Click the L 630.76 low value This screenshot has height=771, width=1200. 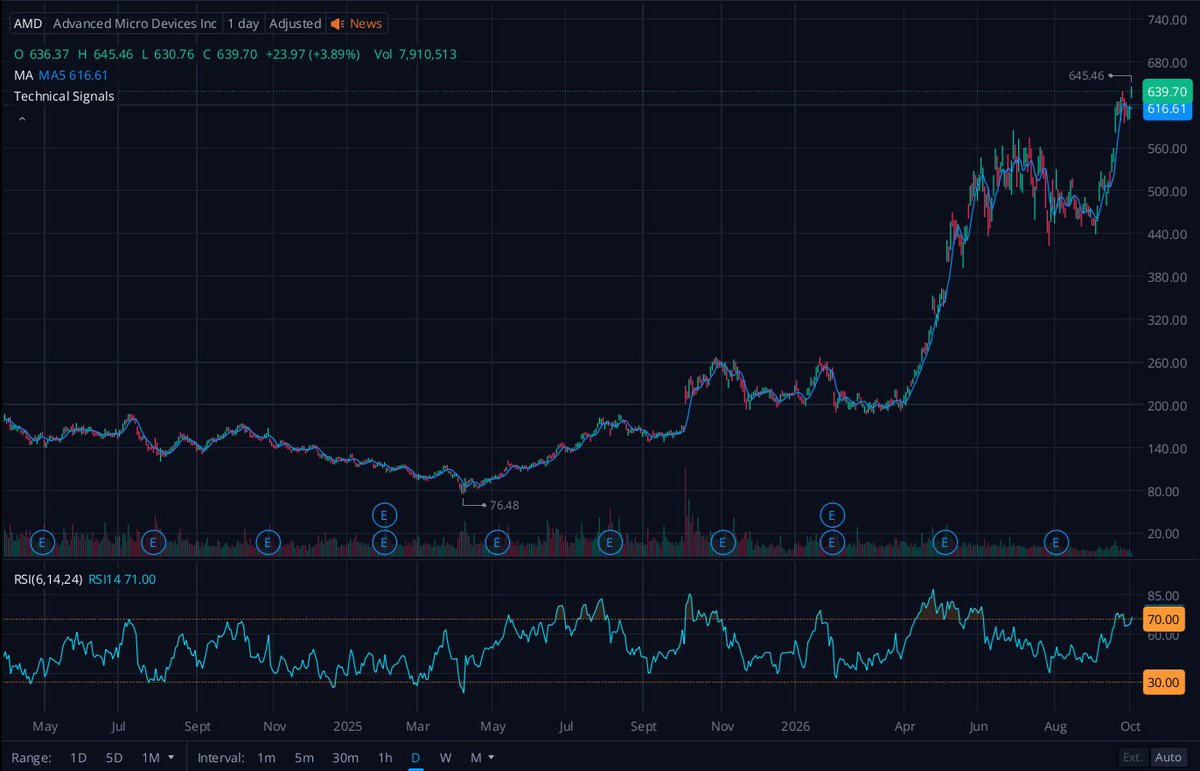coord(167,54)
